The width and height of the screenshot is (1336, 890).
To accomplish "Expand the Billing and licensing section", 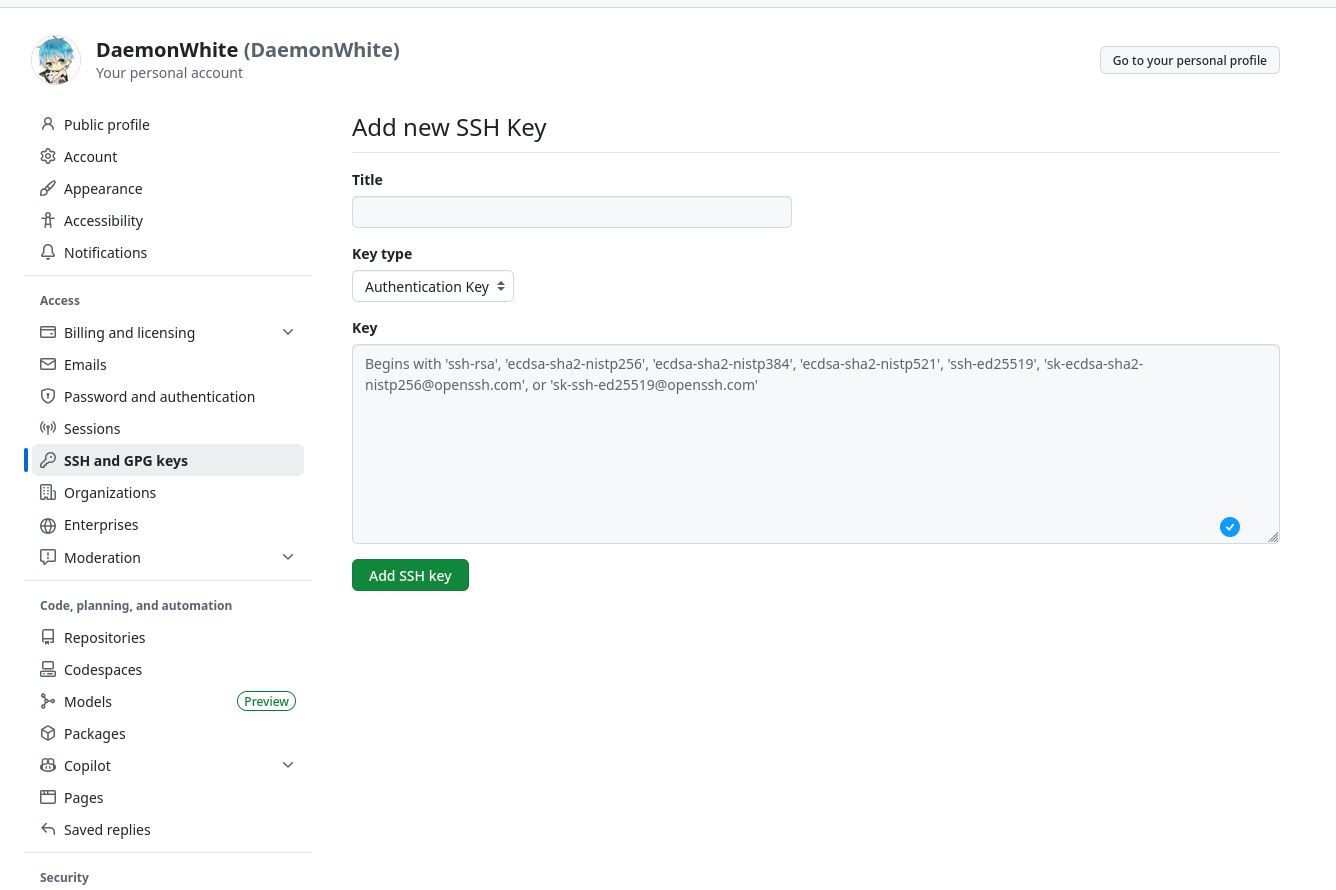I will tap(288, 333).
